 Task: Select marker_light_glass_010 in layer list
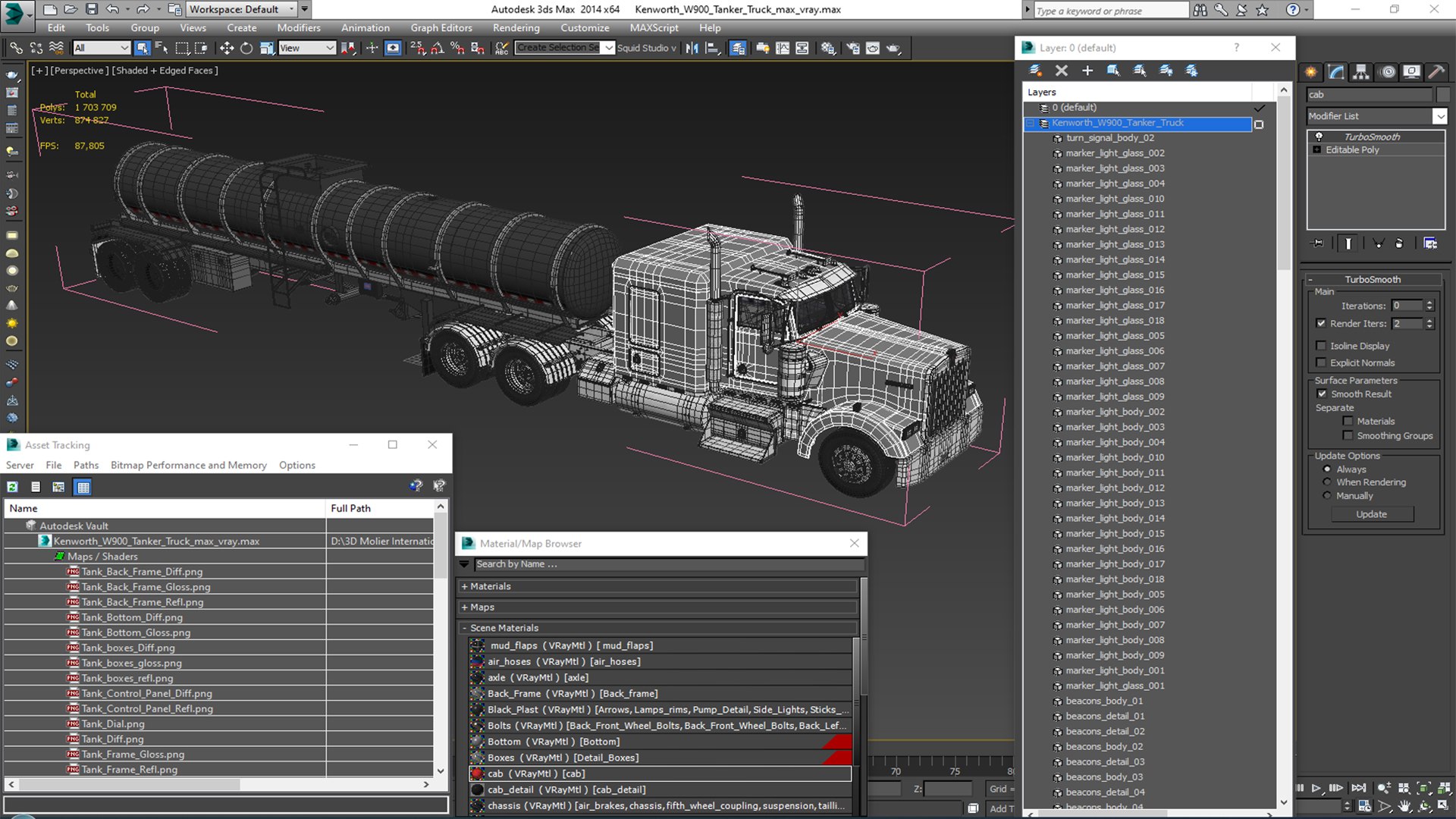coord(1114,199)
